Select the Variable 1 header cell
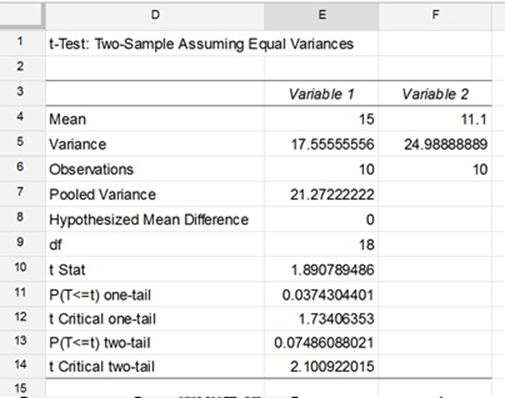505x398 pixels. point(321,94)
